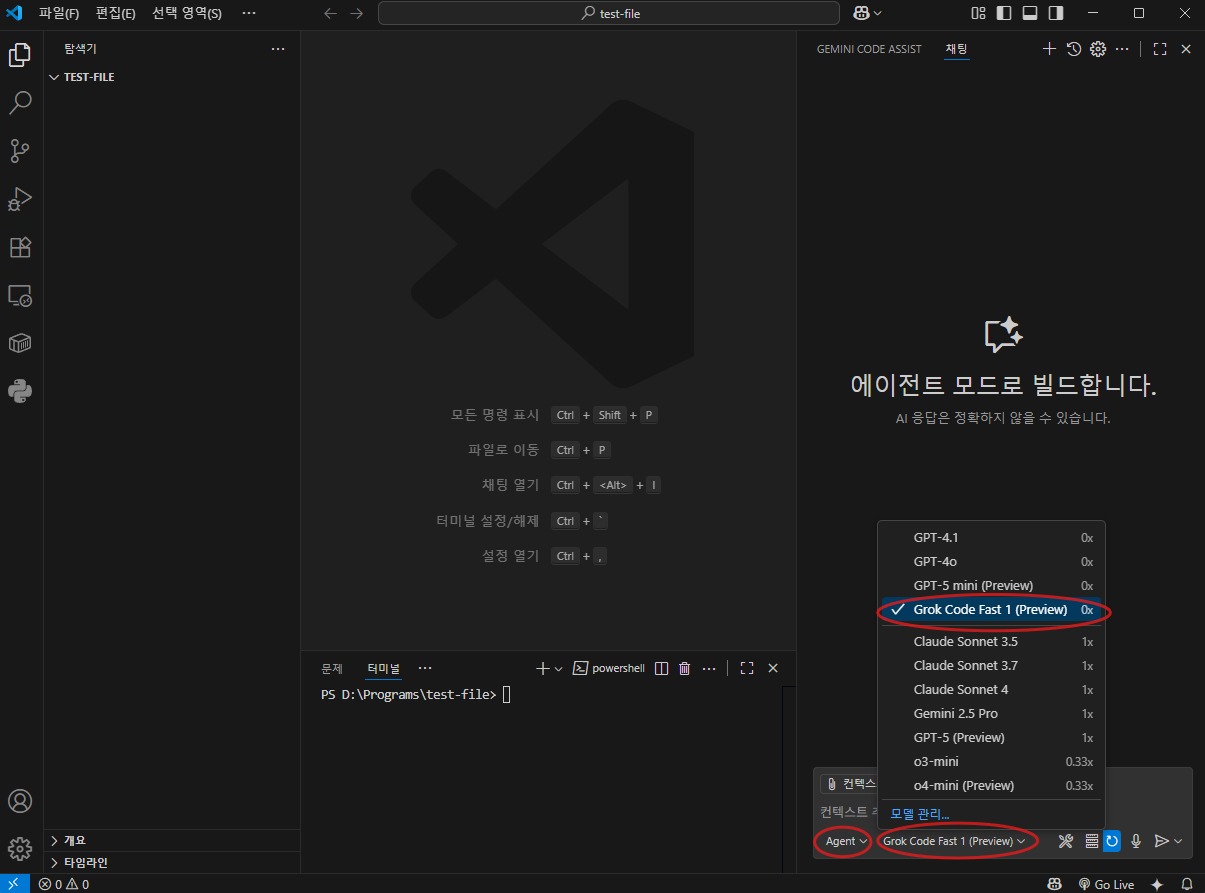Viewport: 1205px width, 893px height.
Task: Open the Manage gear in the activity bar
Action: (x=20, y=849)
